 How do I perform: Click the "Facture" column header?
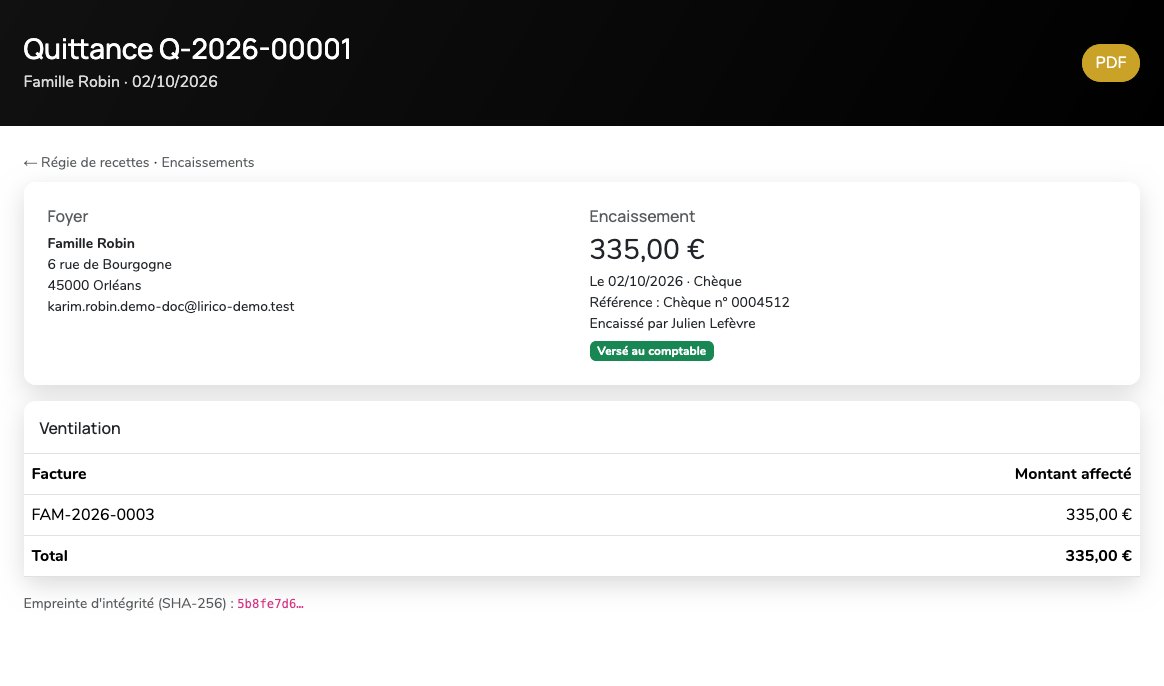tap(59, 474)
